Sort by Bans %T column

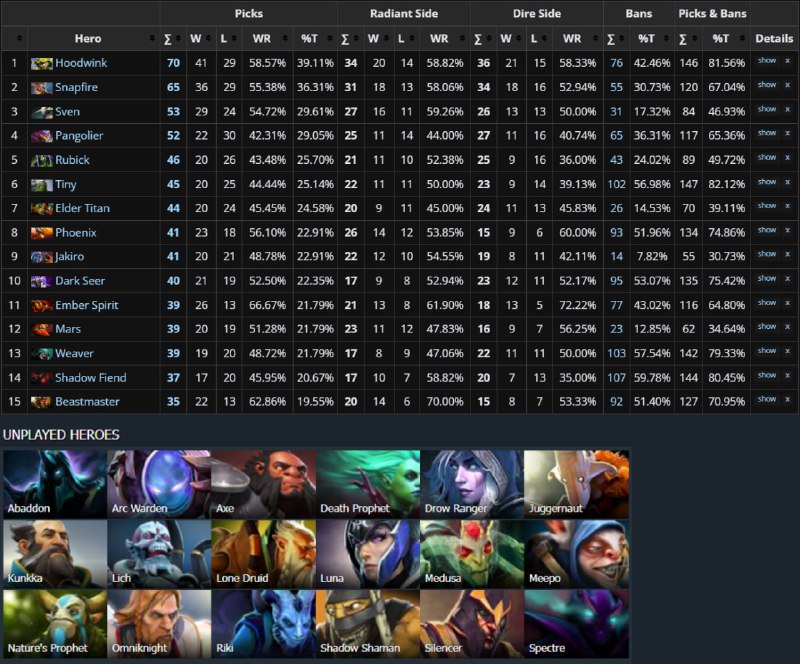[x=646, y=39]
